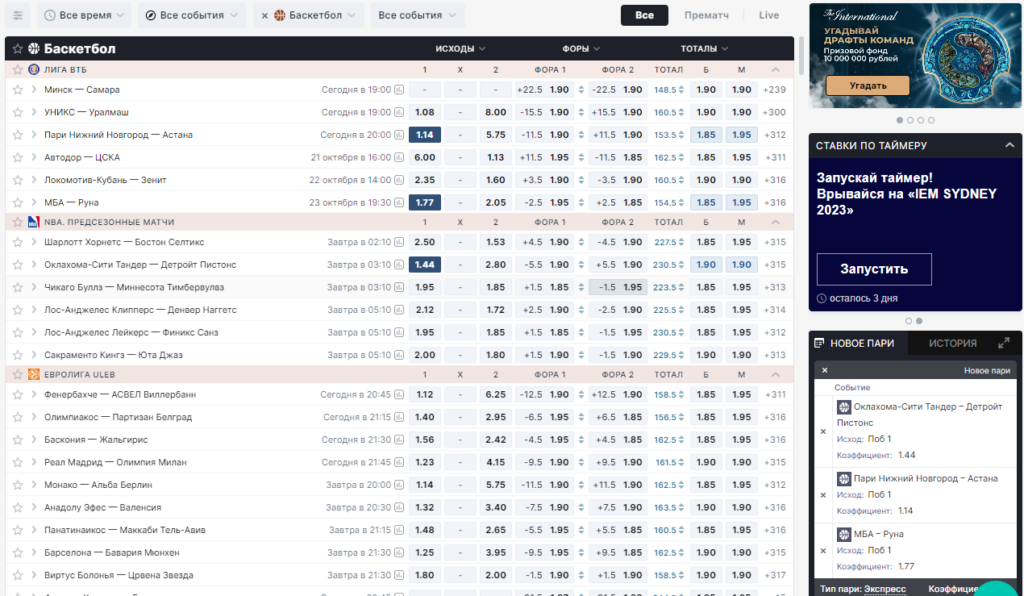This screenshot has width=1024, height=596.
Task: Open +317 markets for Виртус Болонья match
Action: [774, 576]
